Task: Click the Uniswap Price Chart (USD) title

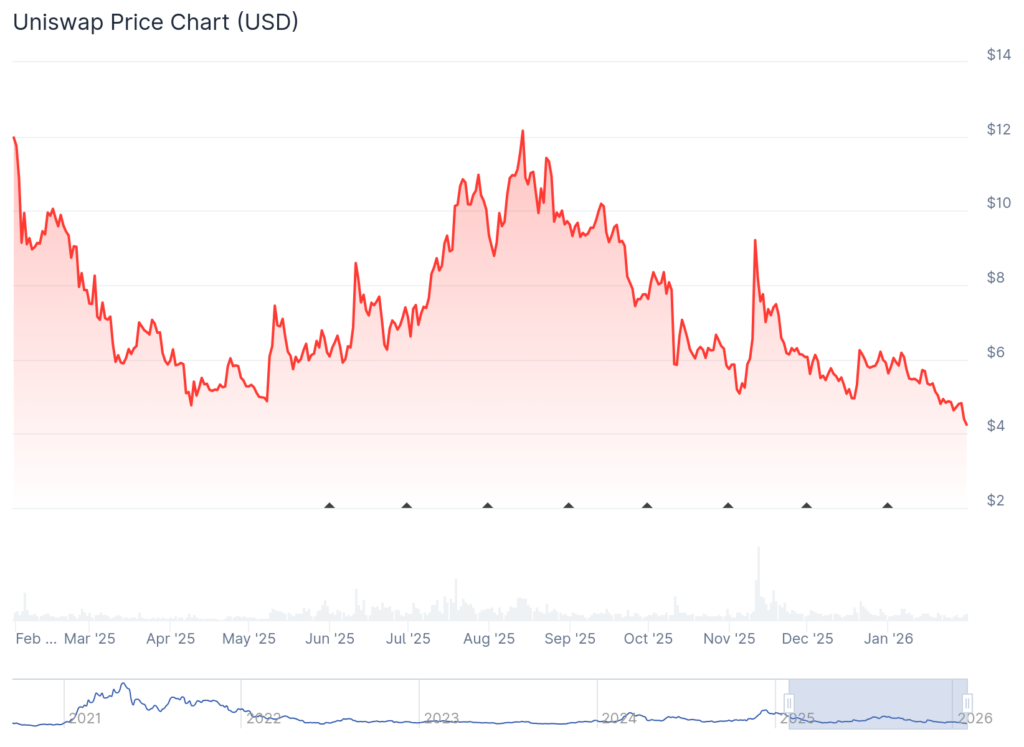Action: click(x=155, y=22)
